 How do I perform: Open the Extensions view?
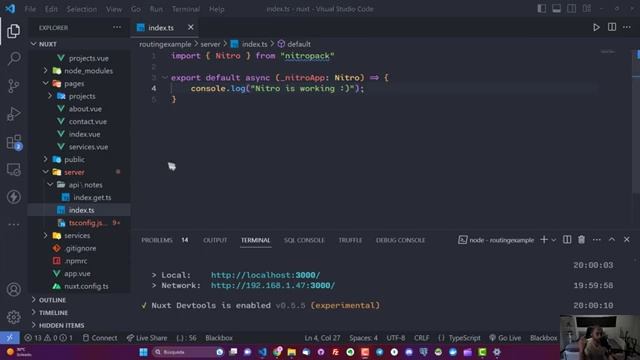(13, 142)
